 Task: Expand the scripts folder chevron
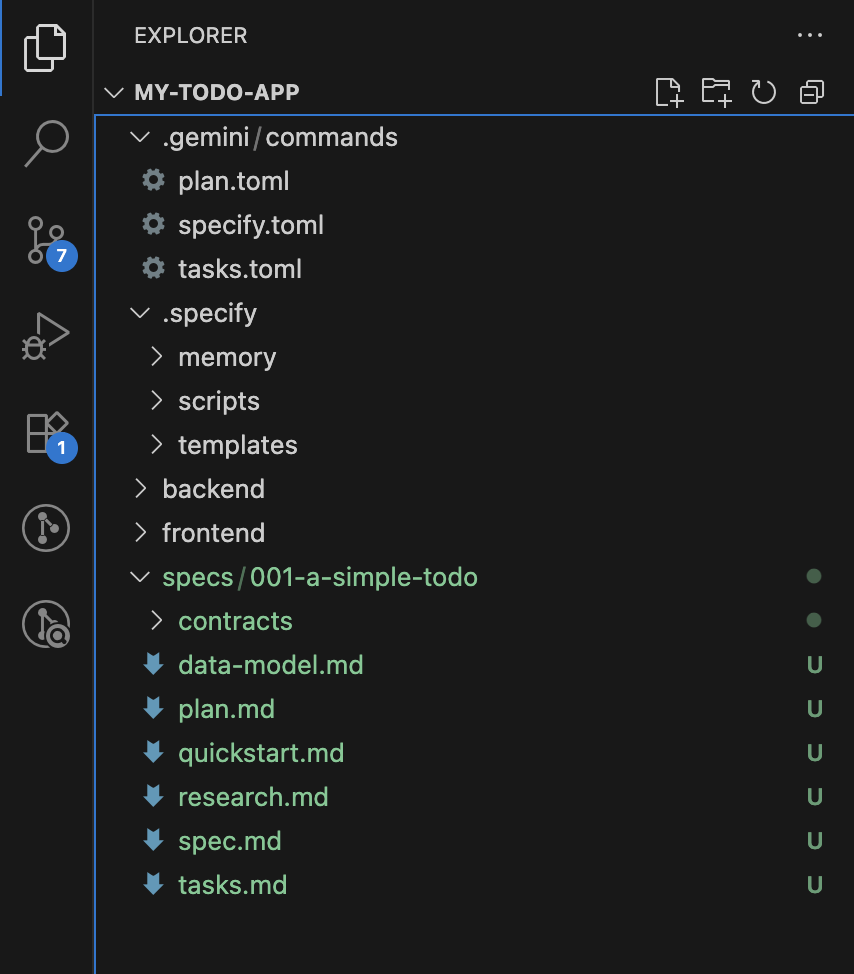157,401
